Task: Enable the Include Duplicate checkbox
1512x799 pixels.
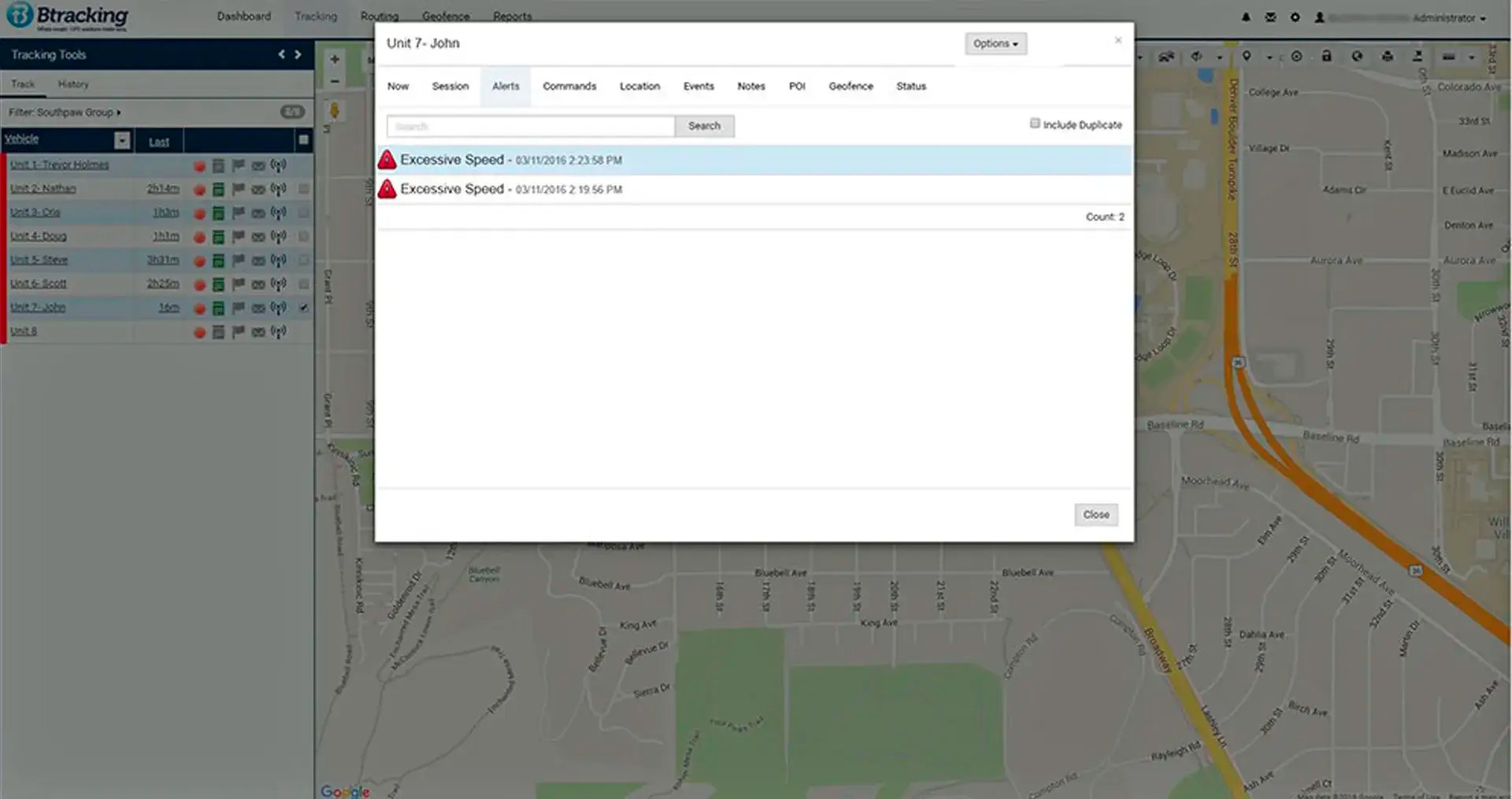Action: pos(1035,124)
